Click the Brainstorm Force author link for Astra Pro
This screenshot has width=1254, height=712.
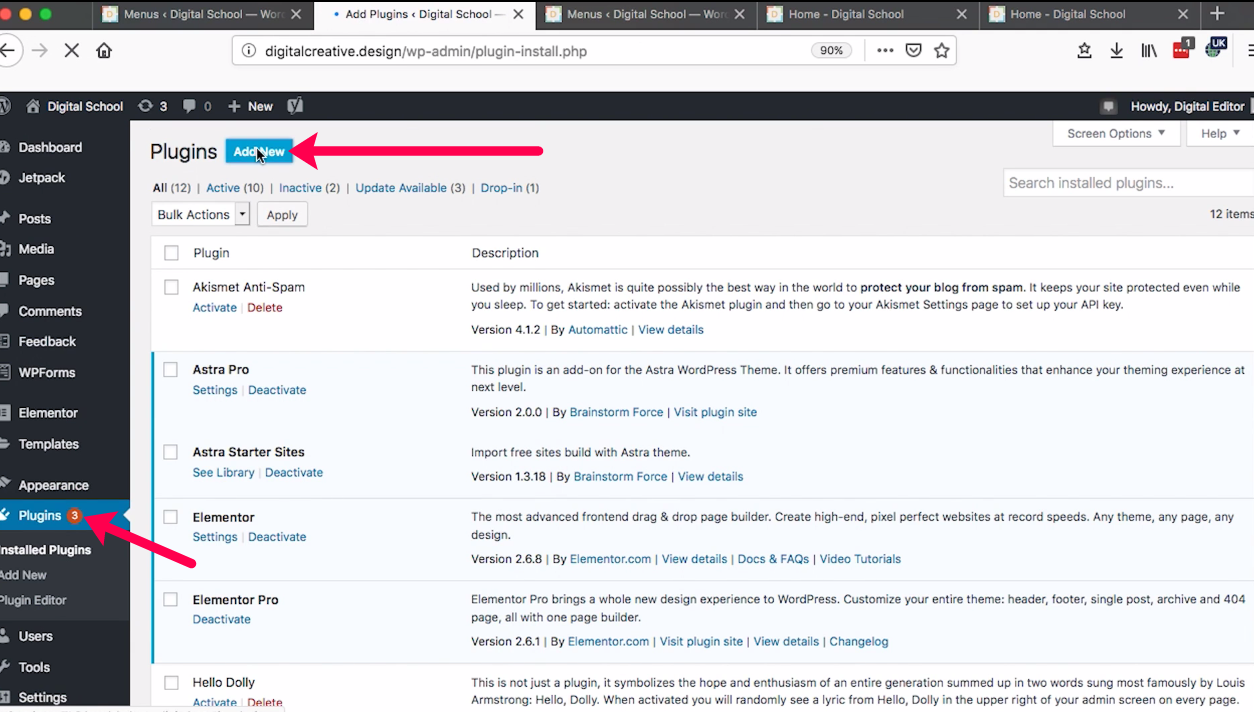point(616,412)
